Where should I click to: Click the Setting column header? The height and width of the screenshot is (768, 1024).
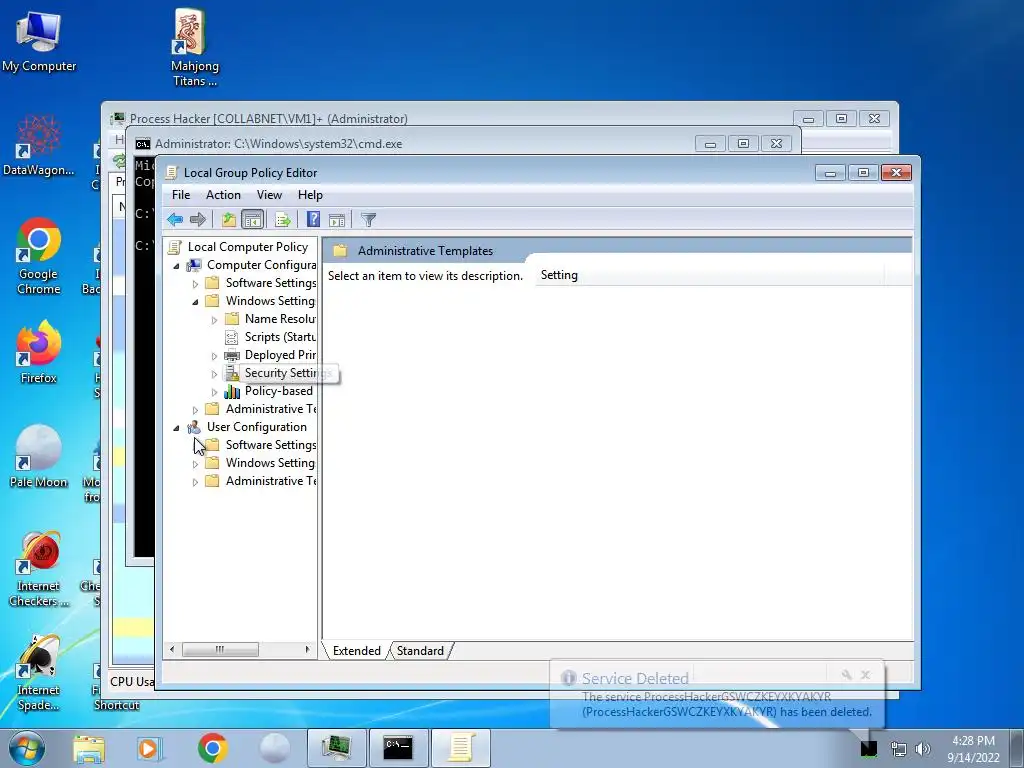click(x=709, y=275)
